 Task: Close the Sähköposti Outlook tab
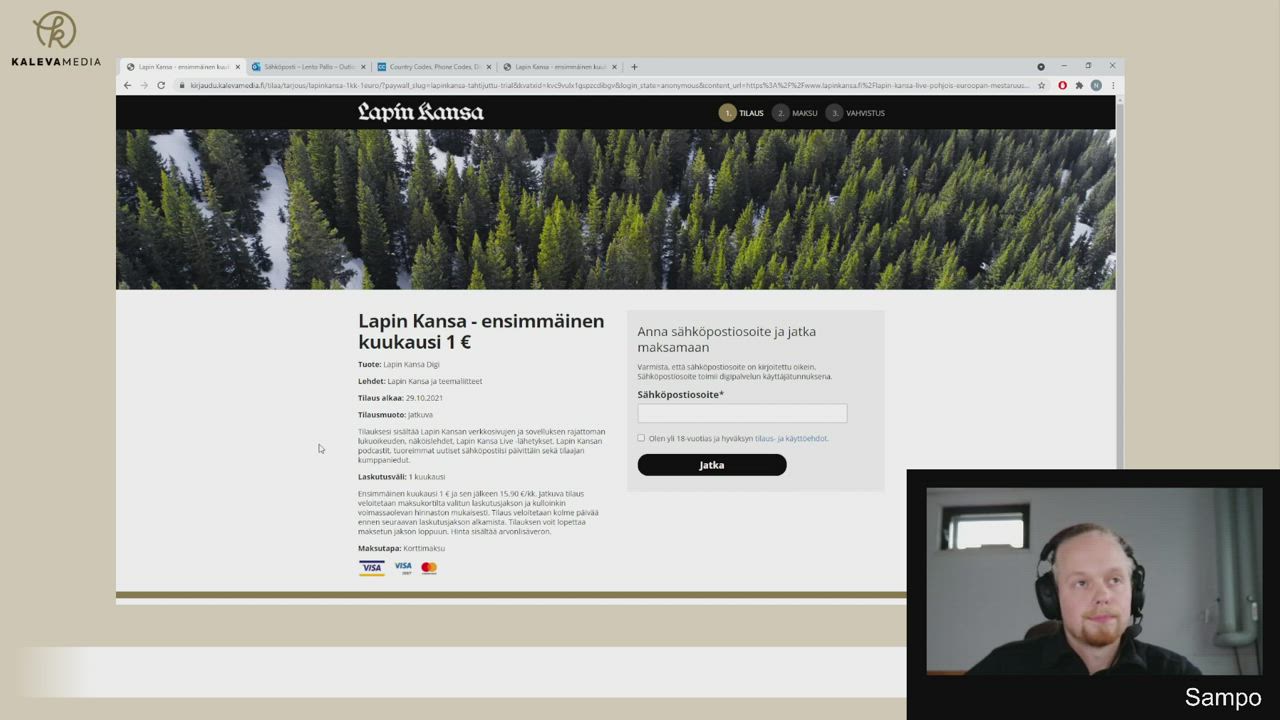(363, 67)
